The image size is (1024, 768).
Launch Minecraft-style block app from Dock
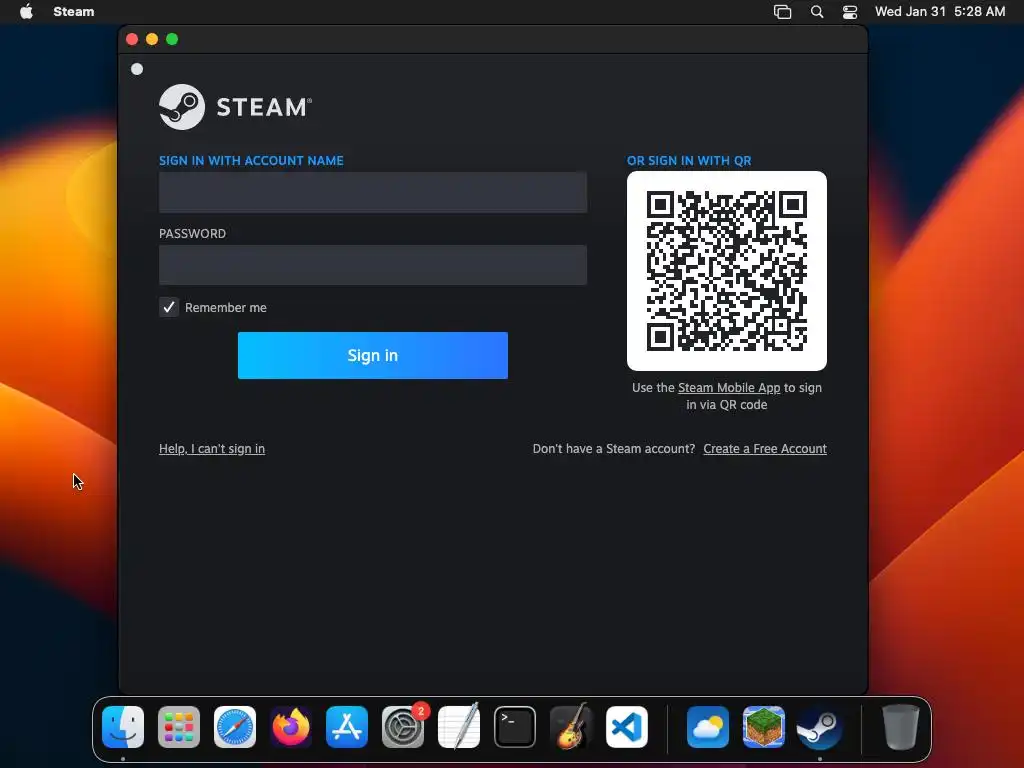coord(764,727)
